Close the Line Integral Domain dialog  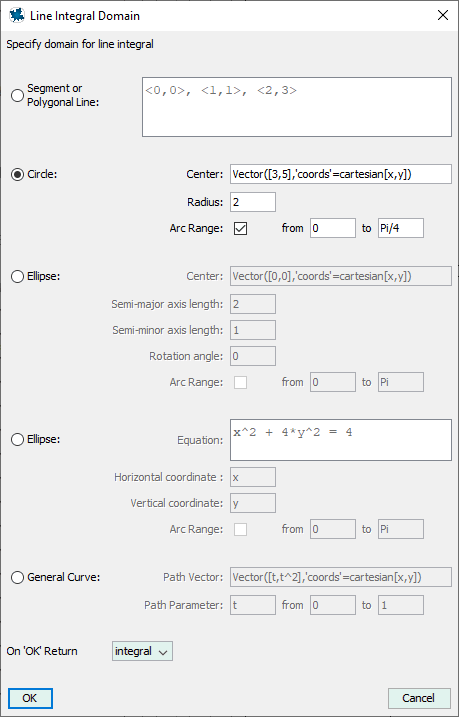pos(443,16)
